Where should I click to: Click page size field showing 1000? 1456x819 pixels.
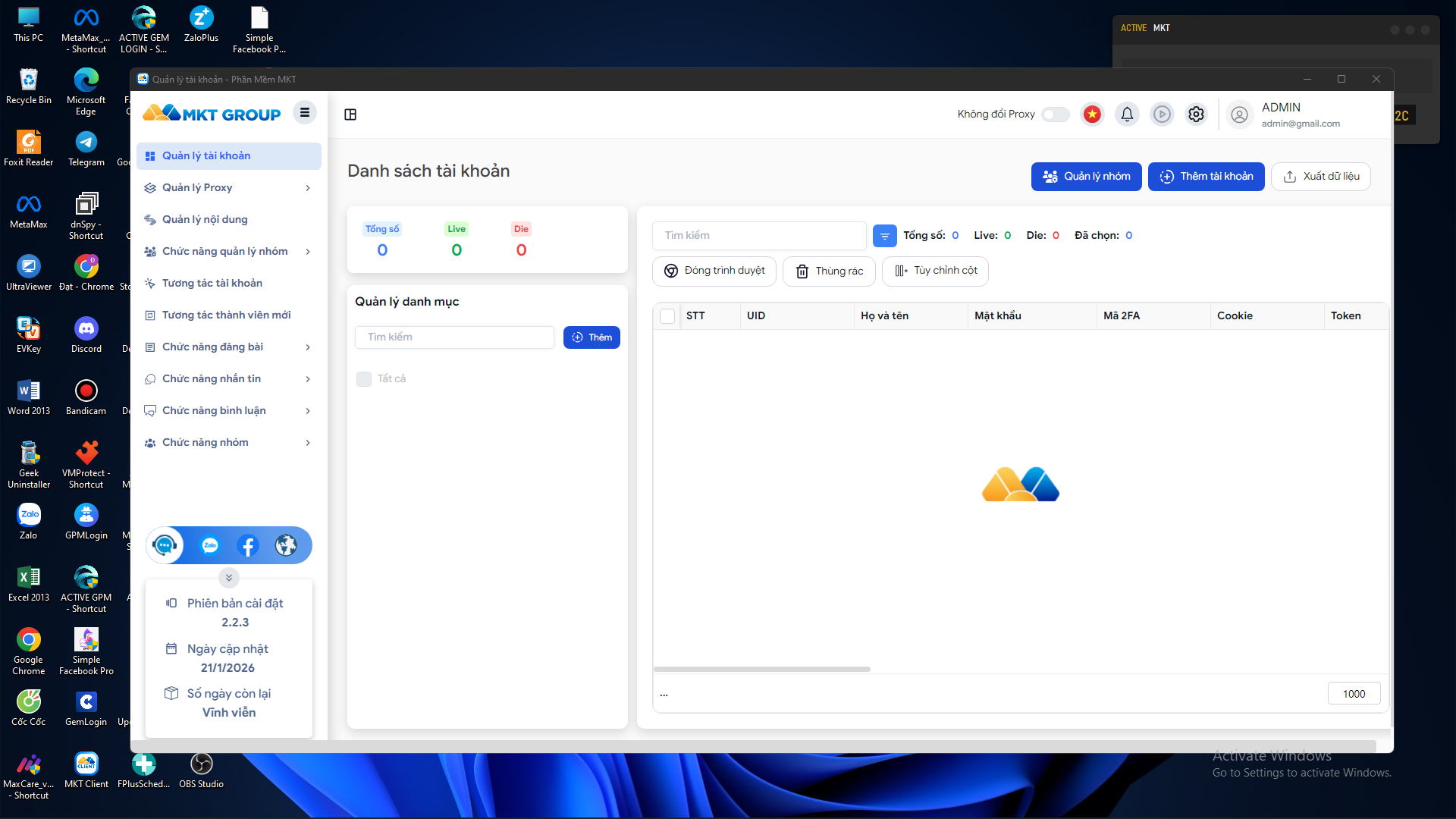pos(1354,694)
